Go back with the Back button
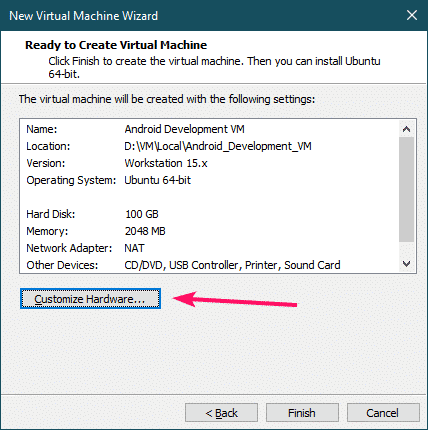The width and height of the screenshot is (428, 430). coord(221,413)
